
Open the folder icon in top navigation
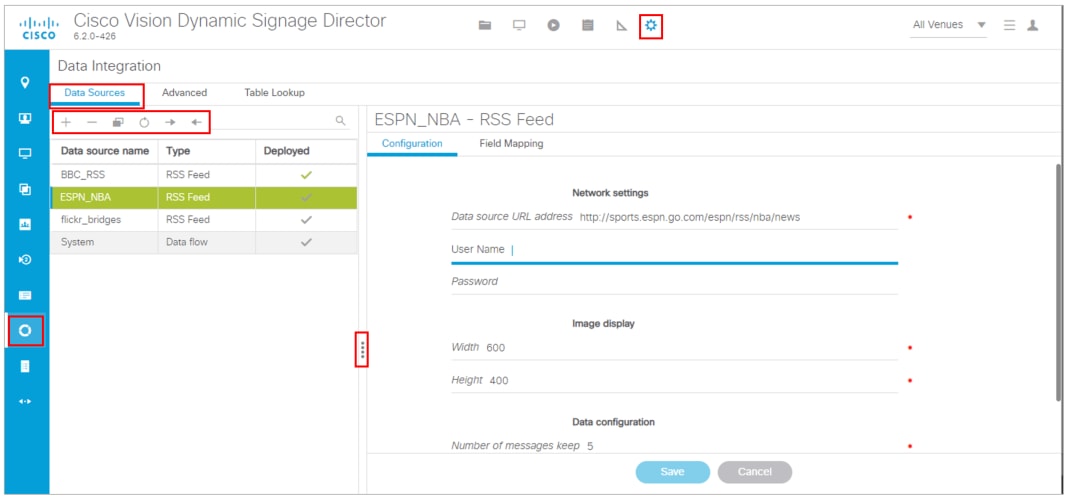pos(485,25)
